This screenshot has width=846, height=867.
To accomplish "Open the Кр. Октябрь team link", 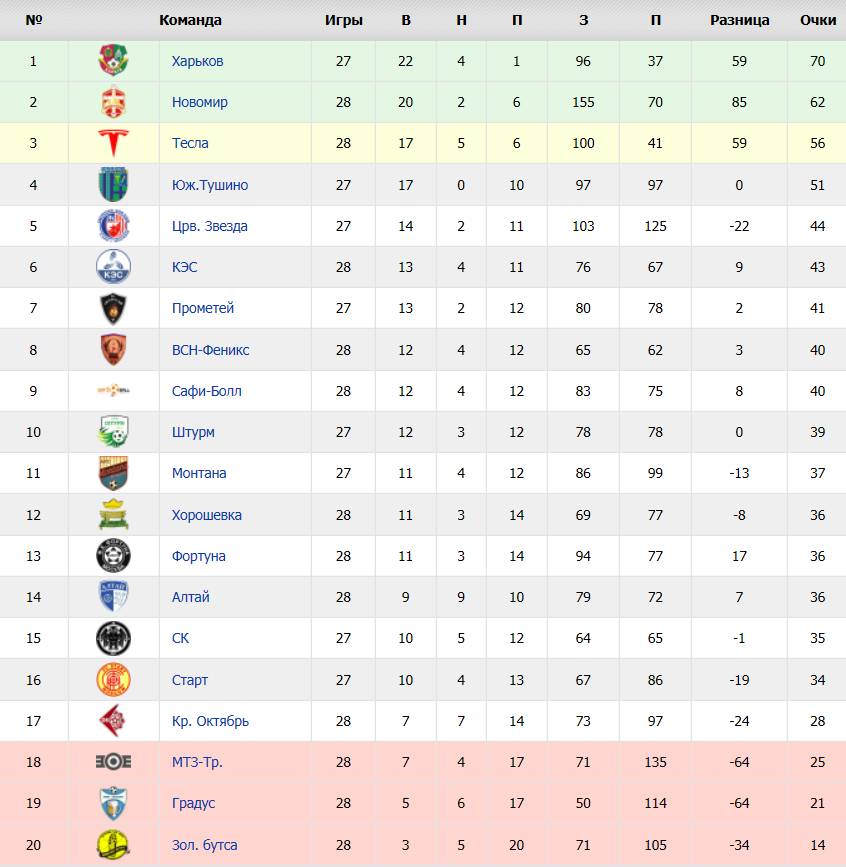I will click(210, 721).
